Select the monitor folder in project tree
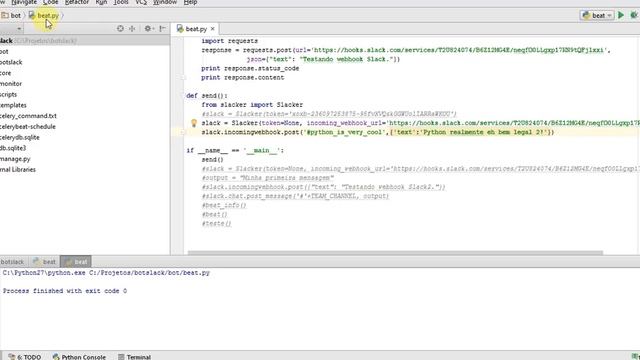This screenshot has width=640, height=360. pos(11,84)
